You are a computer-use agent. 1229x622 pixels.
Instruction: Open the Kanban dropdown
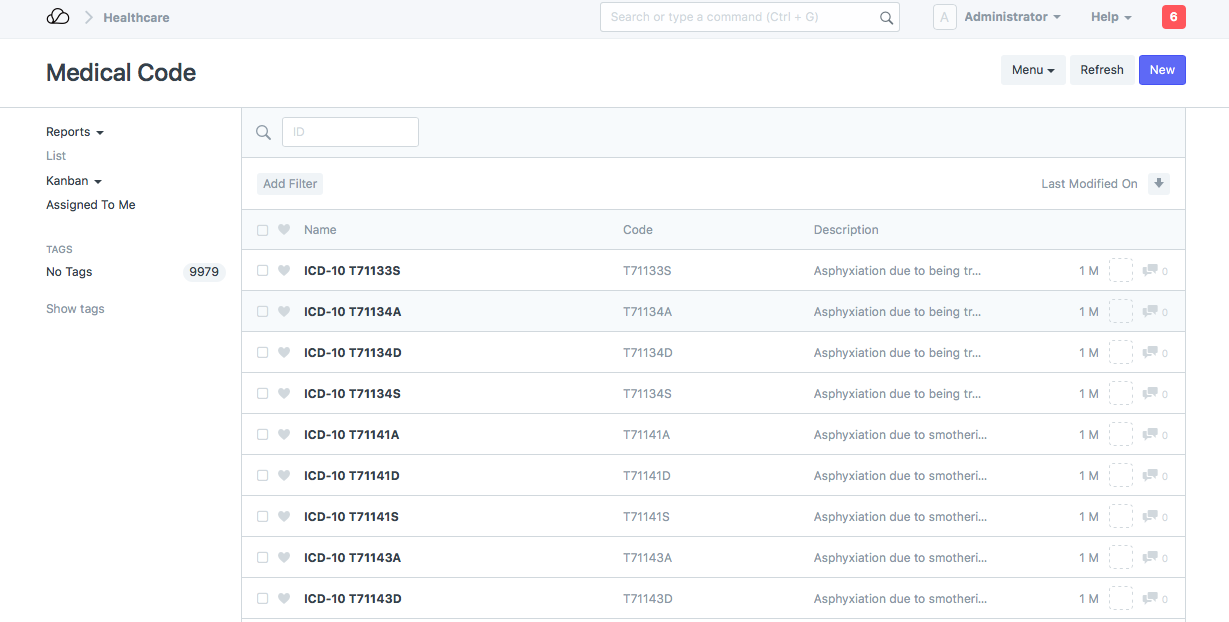[x=74, y=181]
